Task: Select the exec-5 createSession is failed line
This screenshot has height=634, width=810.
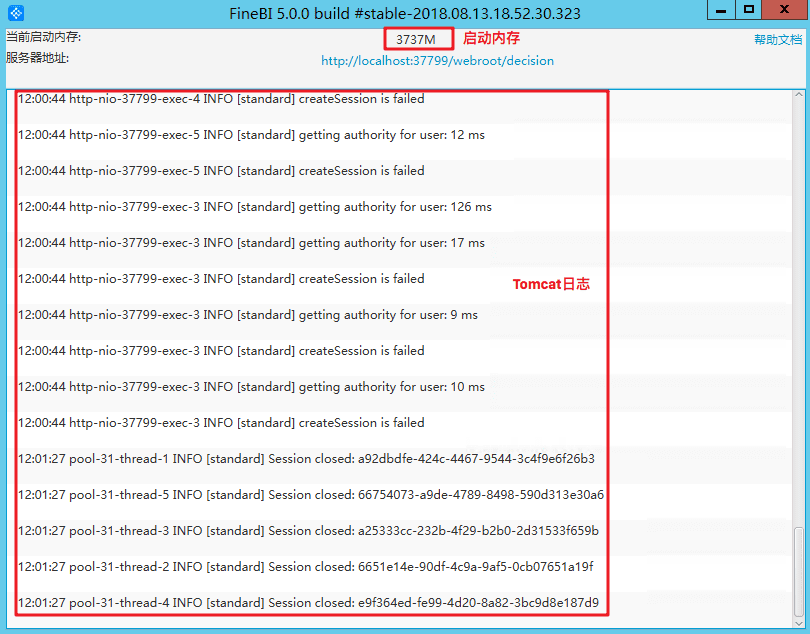Action: [221, 171]
